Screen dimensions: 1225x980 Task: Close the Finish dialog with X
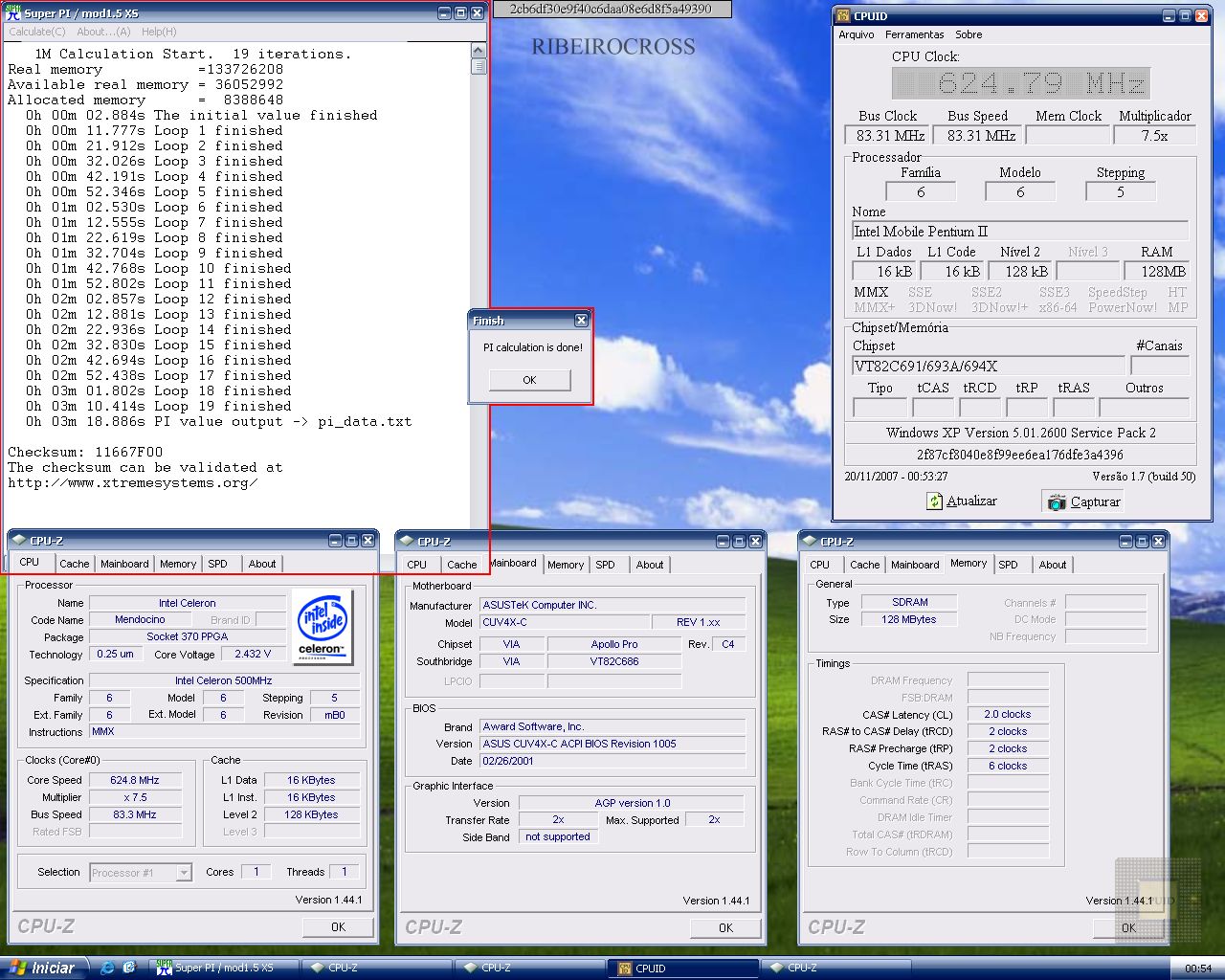point(581,320)
